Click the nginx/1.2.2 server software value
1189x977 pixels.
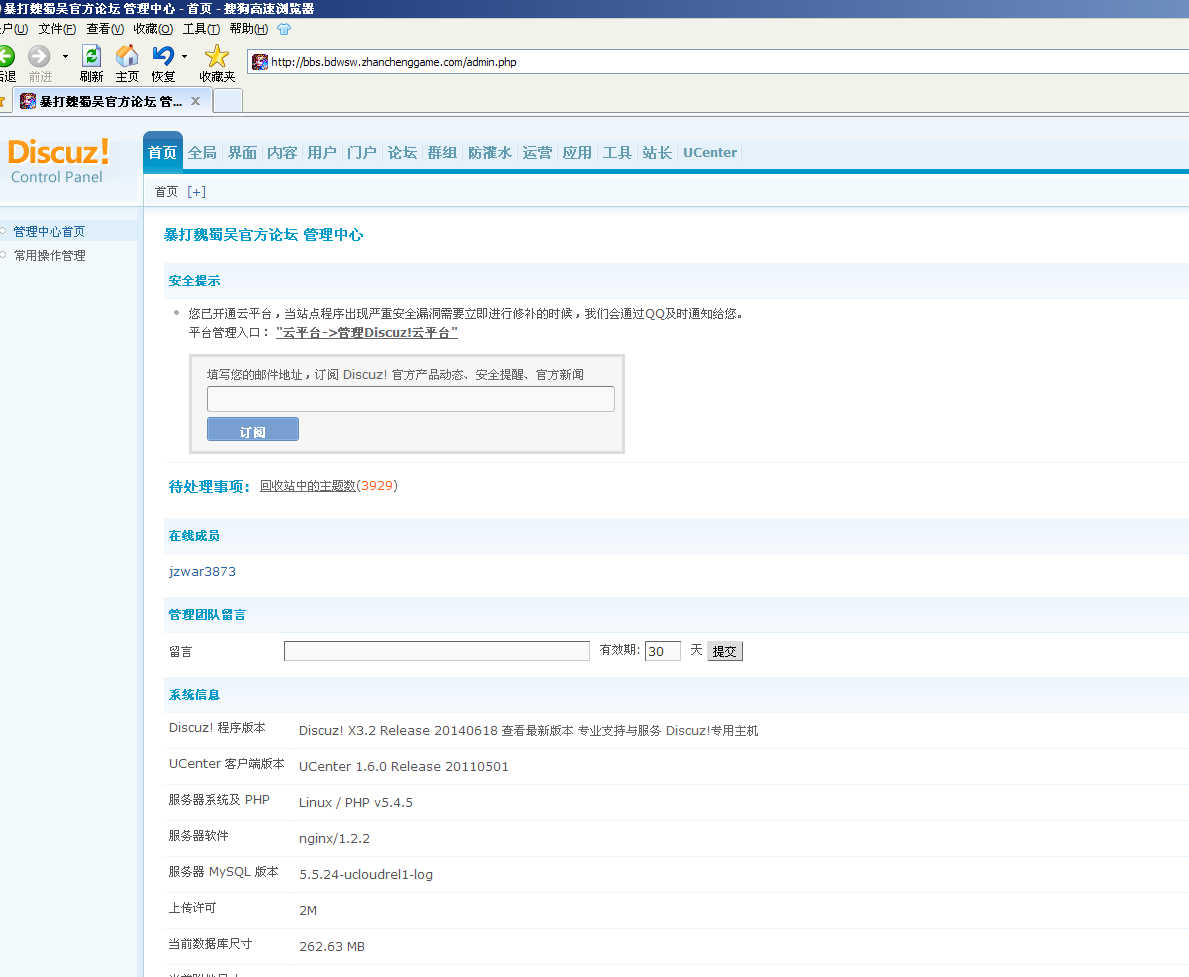click(334, 838)
